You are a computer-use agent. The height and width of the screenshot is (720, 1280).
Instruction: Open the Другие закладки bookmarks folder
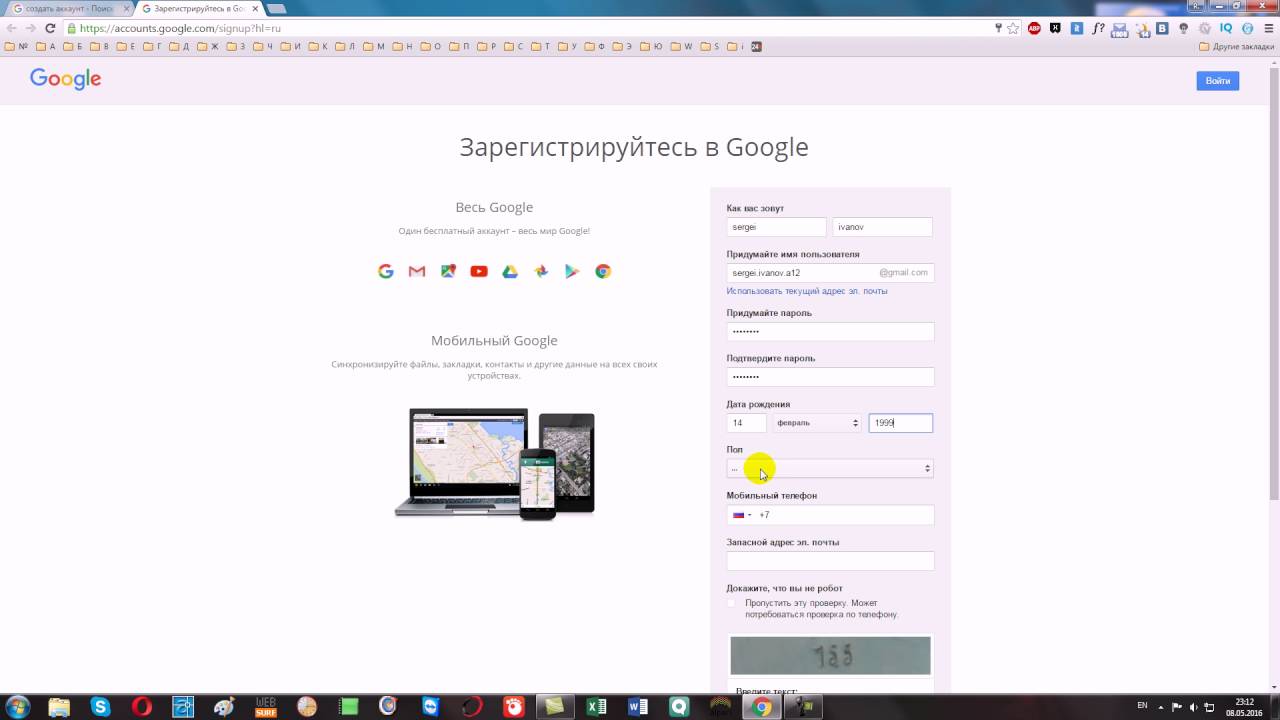pos(1236,46)
